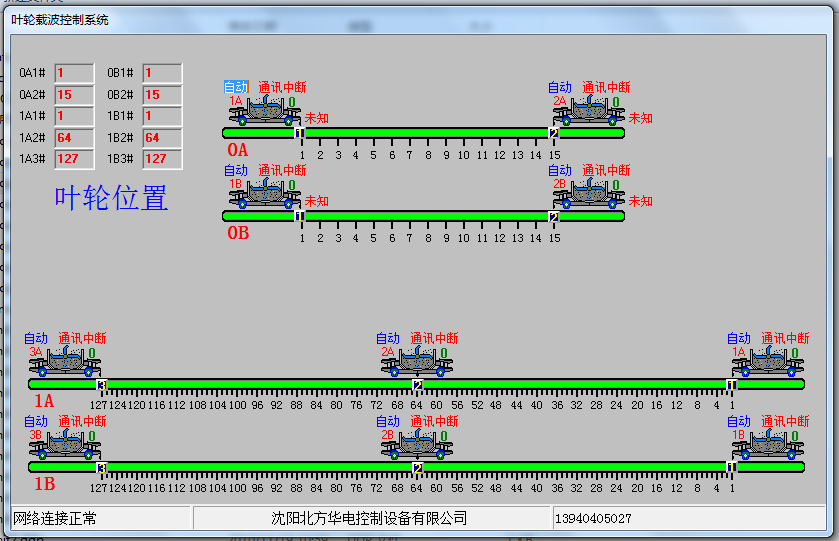839x541 pixels.
Task: Click the 自动 mode label above 1B on track 0B
Action: 236,170
